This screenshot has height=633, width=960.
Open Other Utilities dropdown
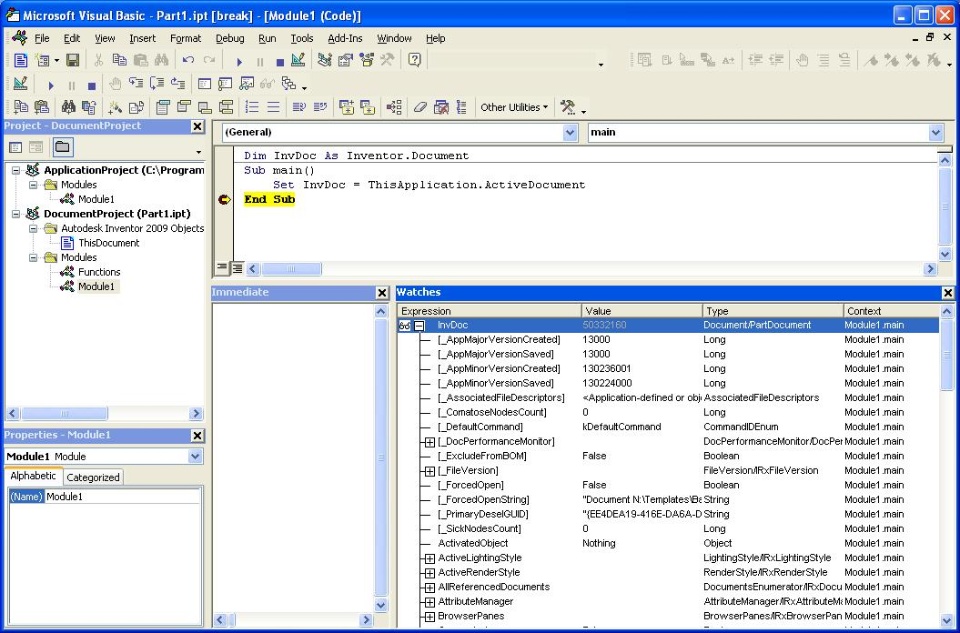point(514,107)
